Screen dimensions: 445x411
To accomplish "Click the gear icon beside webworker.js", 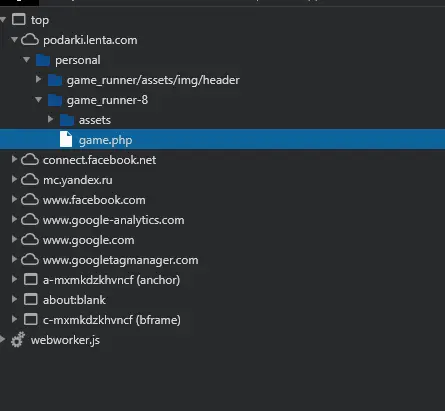I will click(x=18, y=340).
